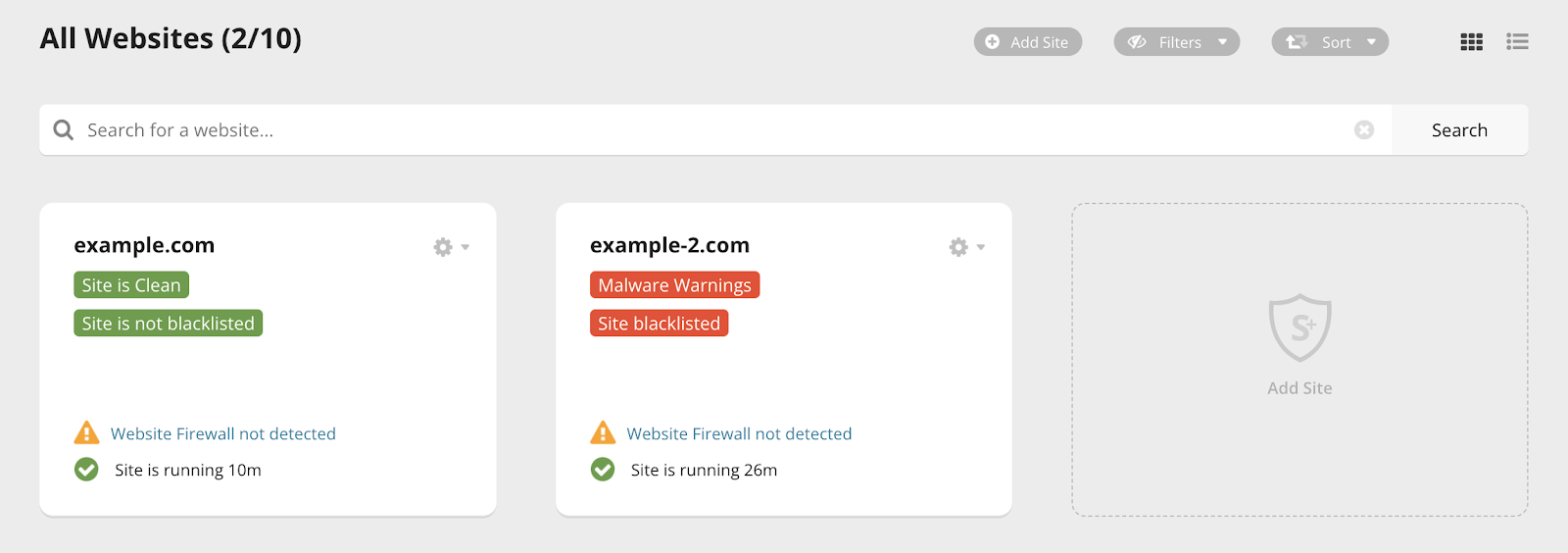Click warning triangle icon on example.com card
Image resolution: width=1568 pixels, height=553 pixels.
(x=86, y=432)
